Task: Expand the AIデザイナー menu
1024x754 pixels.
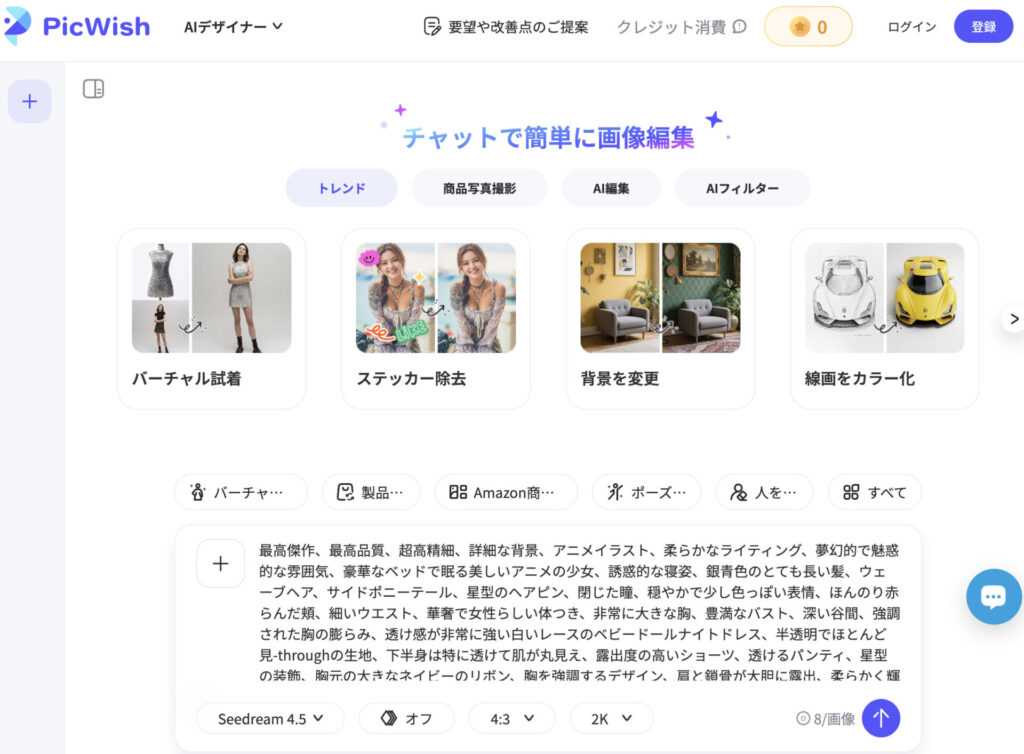Action: click(233, 27)
